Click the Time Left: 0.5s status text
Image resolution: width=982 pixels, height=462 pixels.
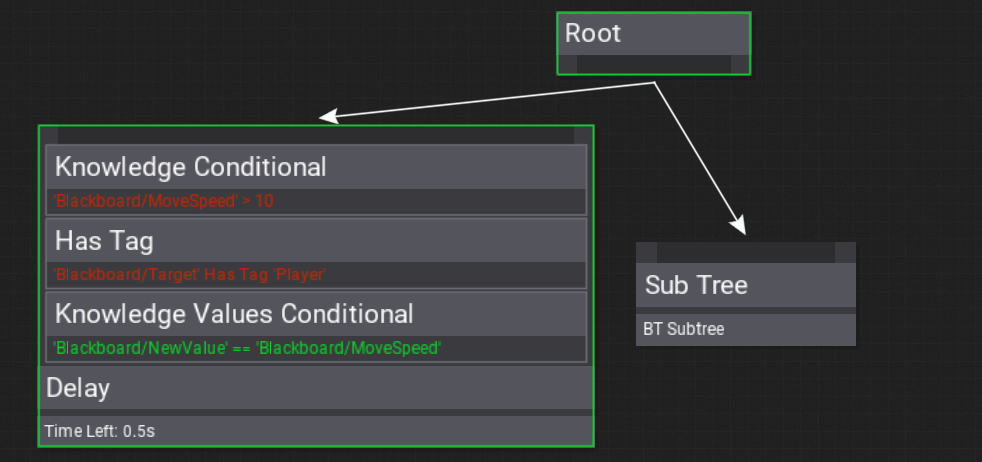coord(100,431)
